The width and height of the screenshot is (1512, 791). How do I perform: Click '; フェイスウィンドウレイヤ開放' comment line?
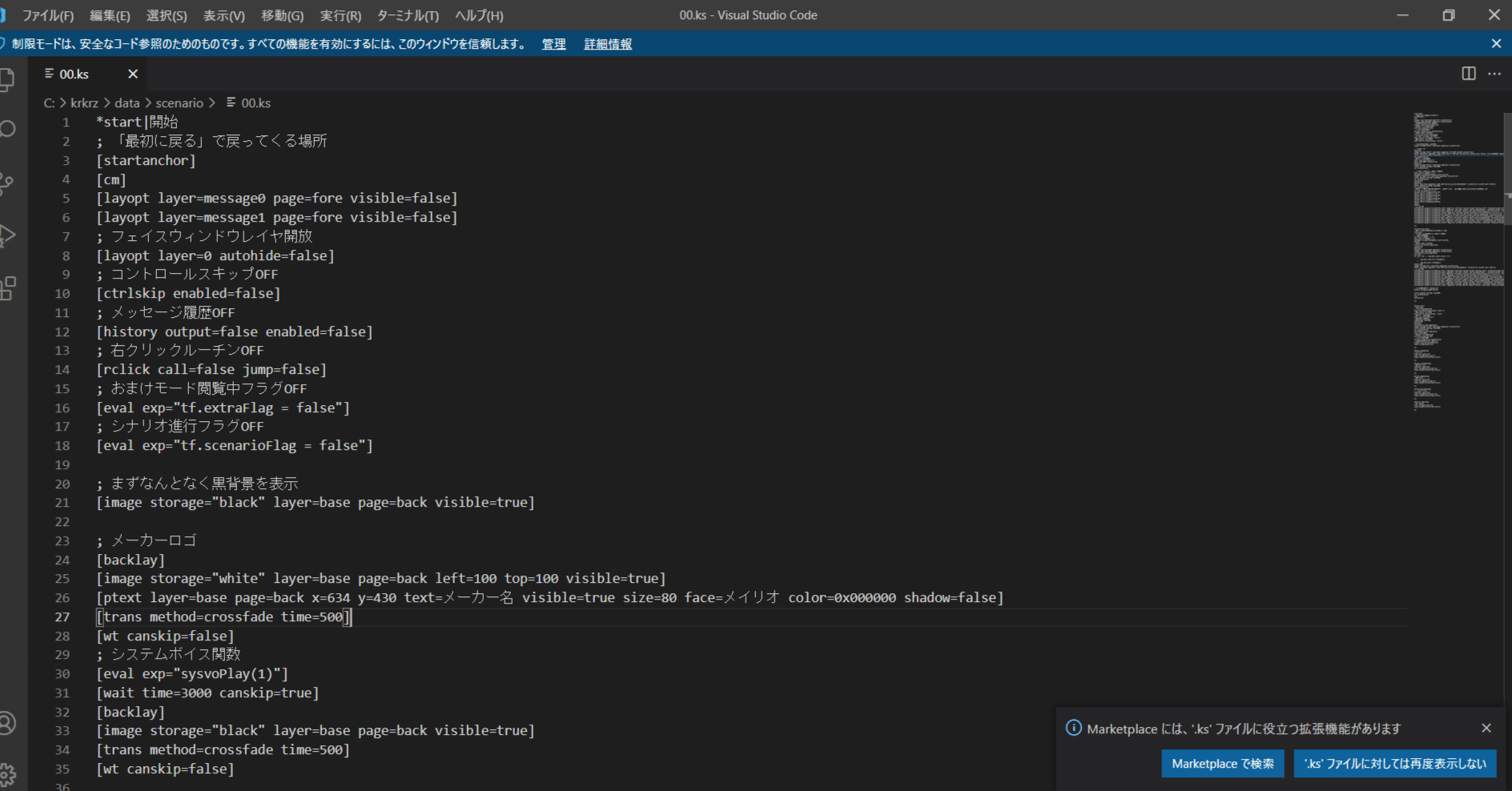click(x=204, y=236)
